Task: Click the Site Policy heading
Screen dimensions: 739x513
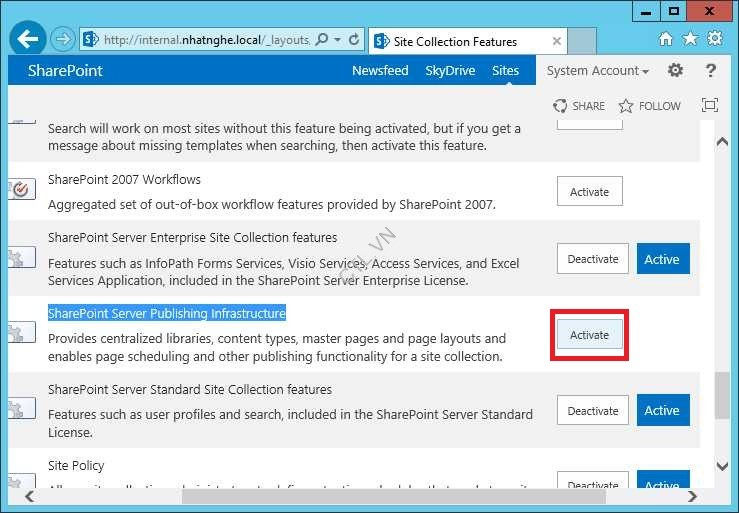Action: [76, 466]
